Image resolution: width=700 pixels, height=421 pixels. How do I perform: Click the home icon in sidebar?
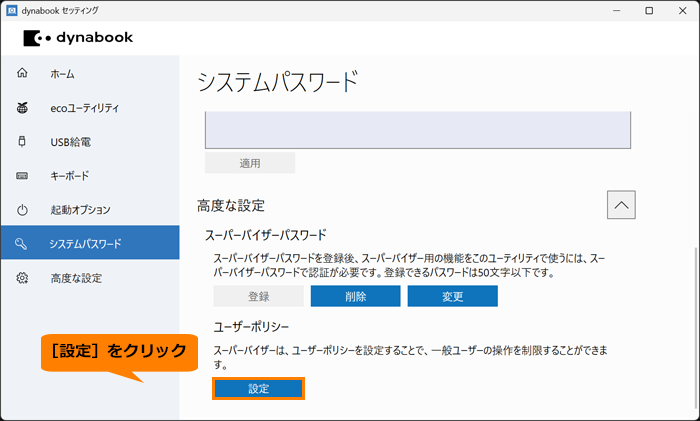(22, 73)
